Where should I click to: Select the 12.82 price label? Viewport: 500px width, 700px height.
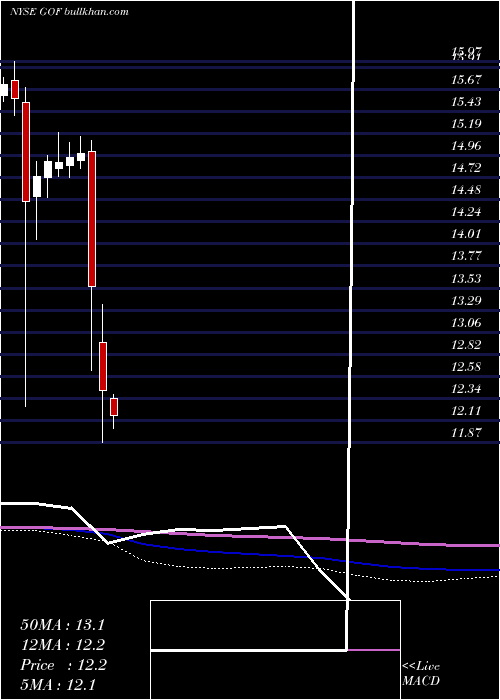click(x=467, y=345)
